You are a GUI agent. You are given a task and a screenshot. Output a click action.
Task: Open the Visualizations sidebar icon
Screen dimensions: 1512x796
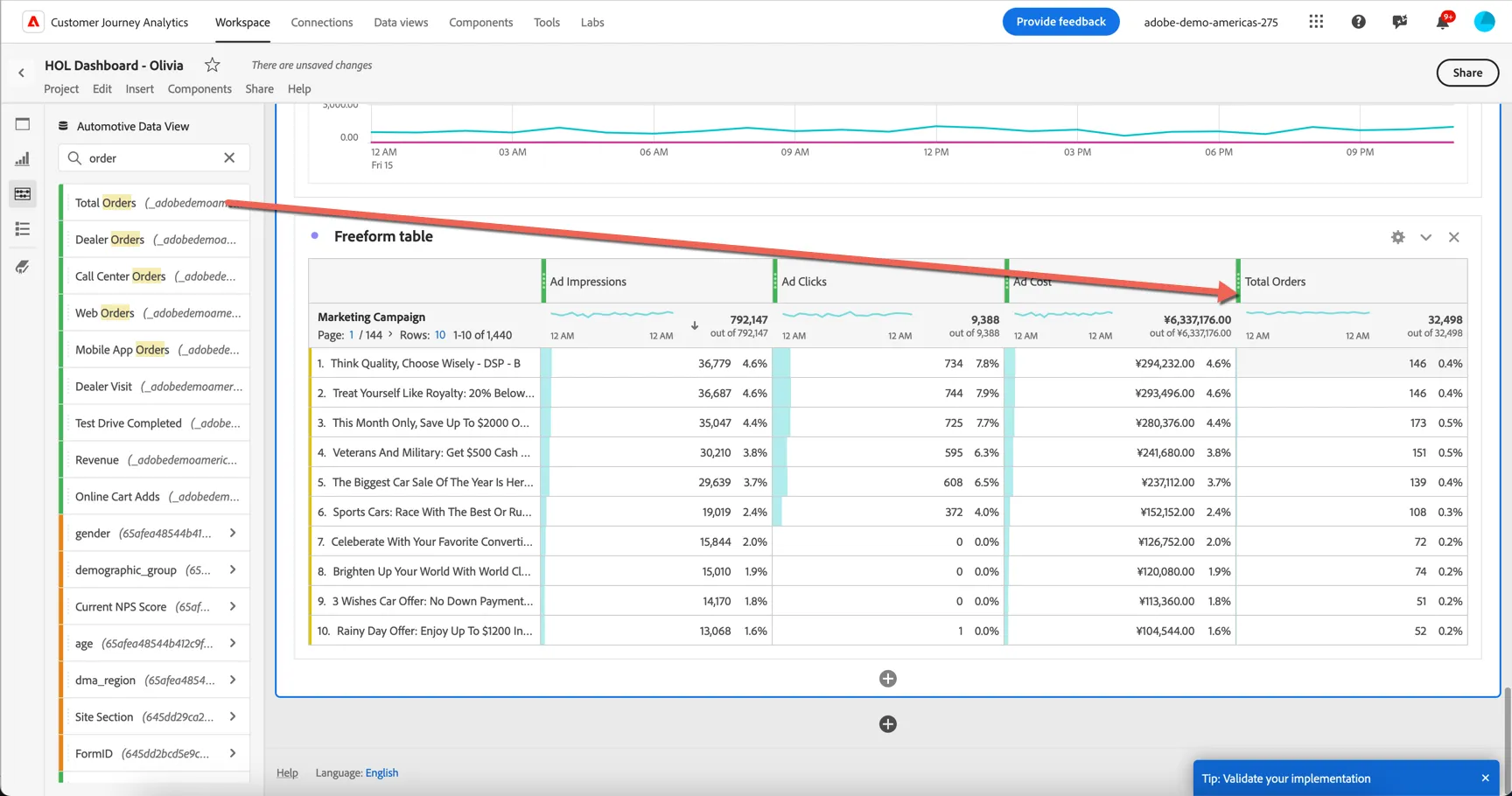23,159
